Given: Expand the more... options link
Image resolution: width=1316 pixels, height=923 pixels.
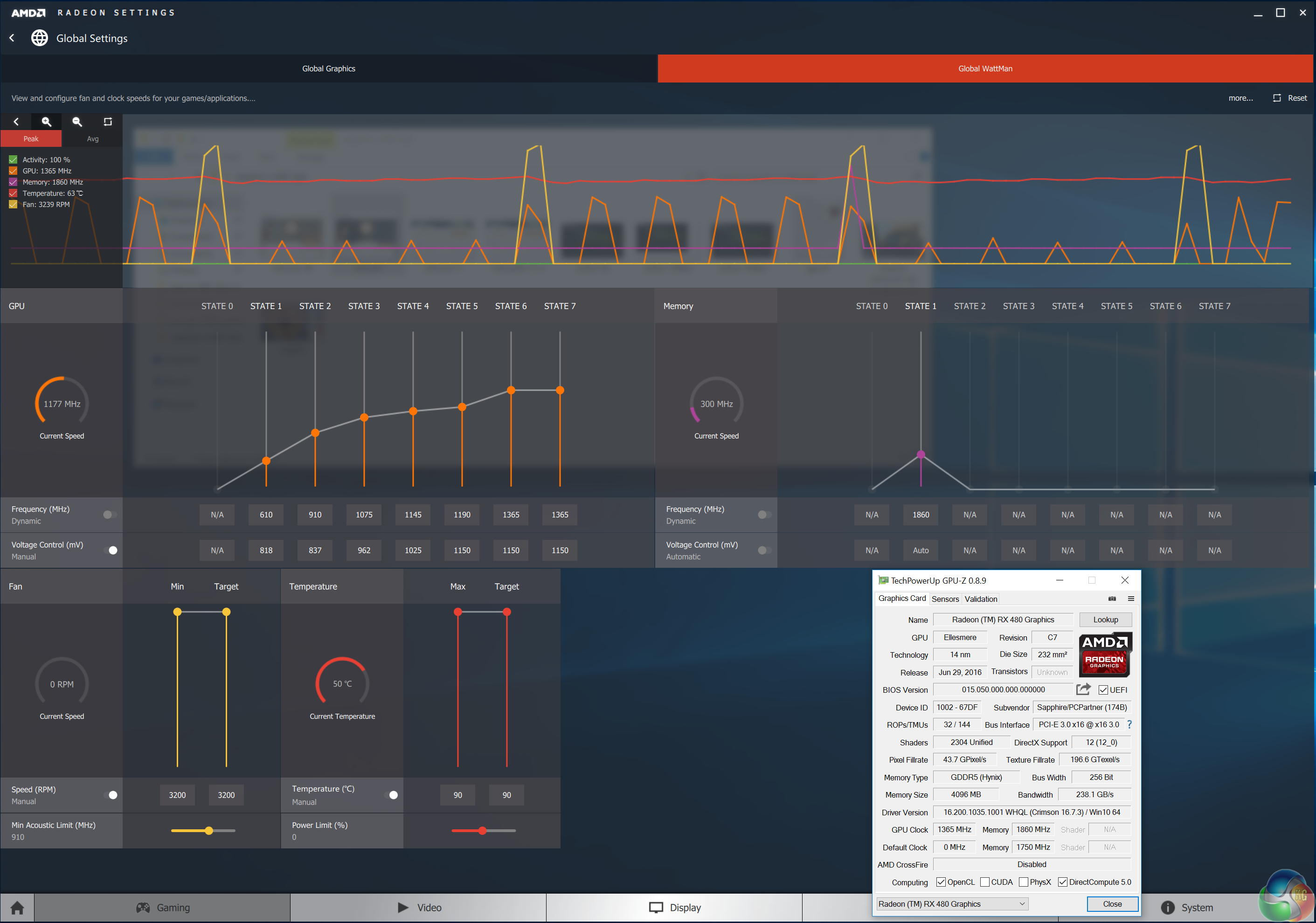Looking at the screenshot, I should (x=1240, y=98).
